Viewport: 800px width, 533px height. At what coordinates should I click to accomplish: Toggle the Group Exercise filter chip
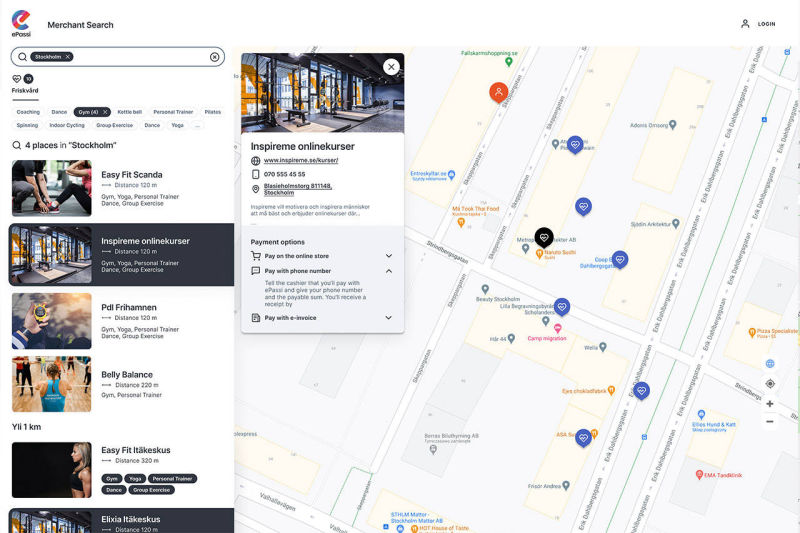(114, 125)
